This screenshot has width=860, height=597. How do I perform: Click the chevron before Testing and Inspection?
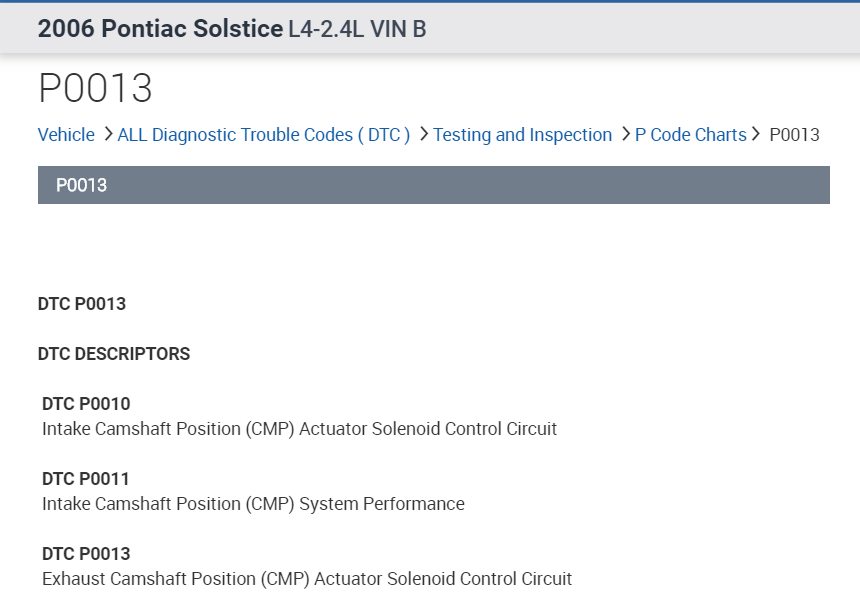(424, 134)
